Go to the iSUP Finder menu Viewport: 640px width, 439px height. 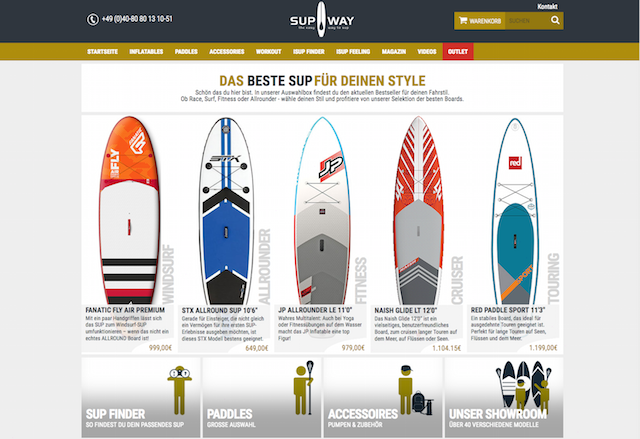pyautogui.click(x=309, y=51)
